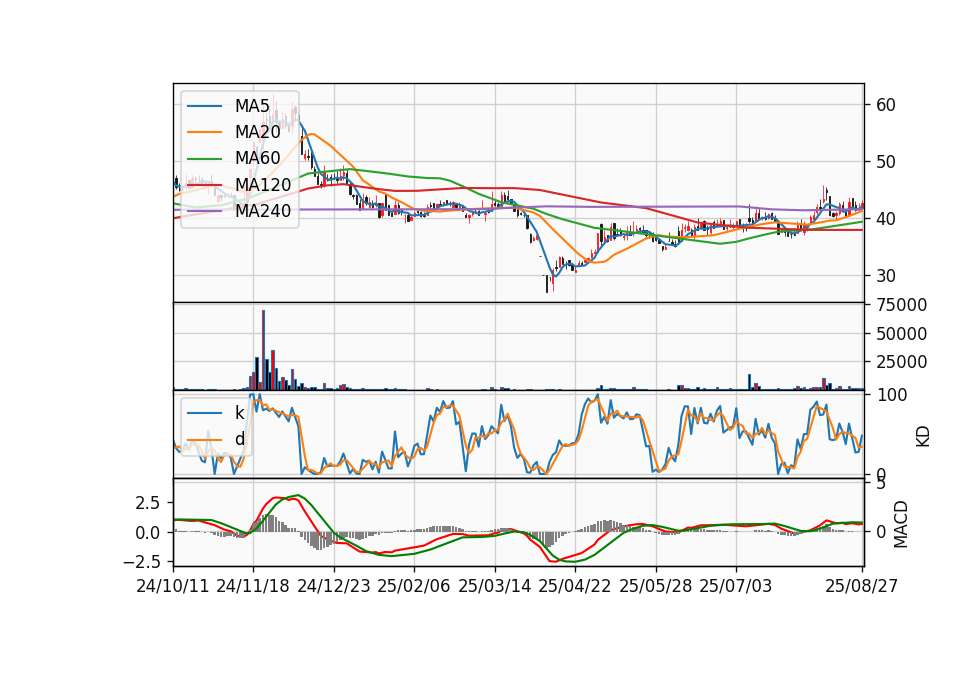Viewport: 960px width, 690px height.
Task: Click the price axis value 40
Action: point(885,219)
